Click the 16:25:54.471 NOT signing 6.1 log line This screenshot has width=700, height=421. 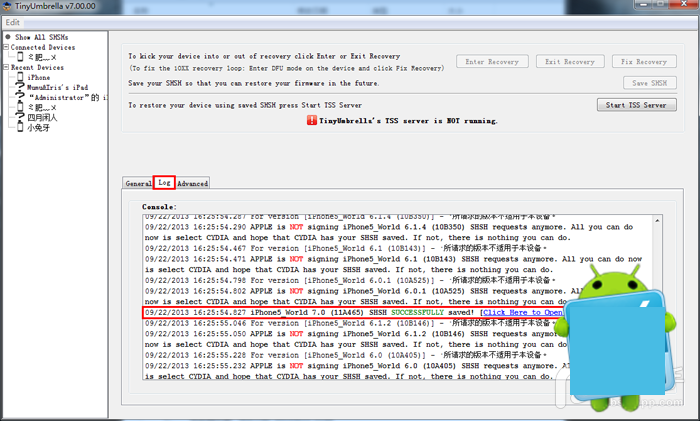[x=393, y=264]
